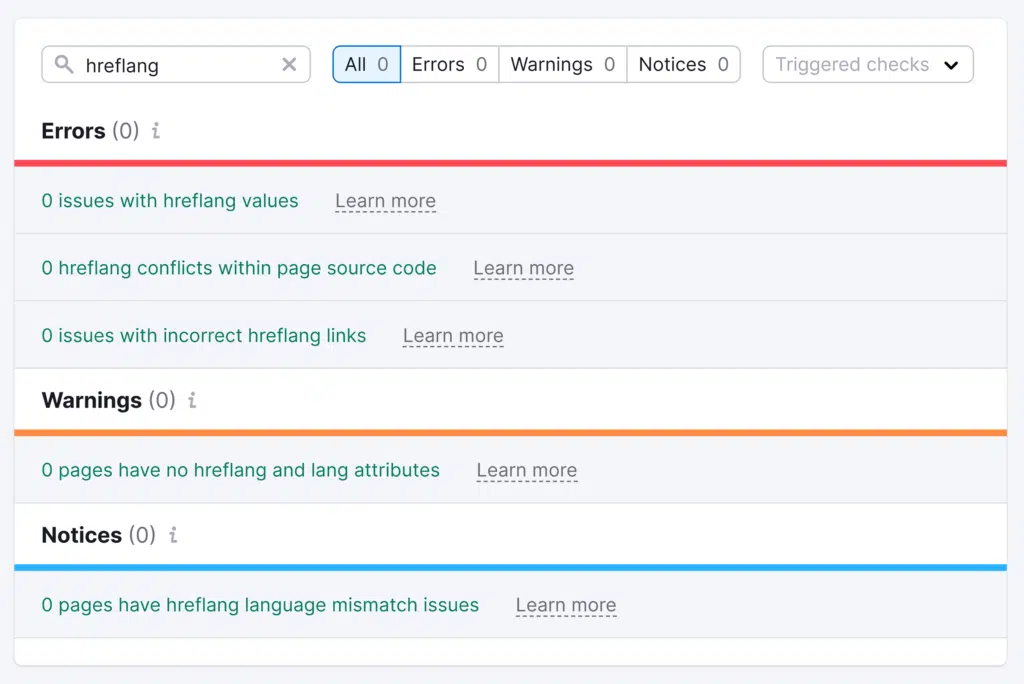This screenshot has width=1024, height=684.
Task: Click the Triggered checks chevron arrow
Action: [951, 66]
